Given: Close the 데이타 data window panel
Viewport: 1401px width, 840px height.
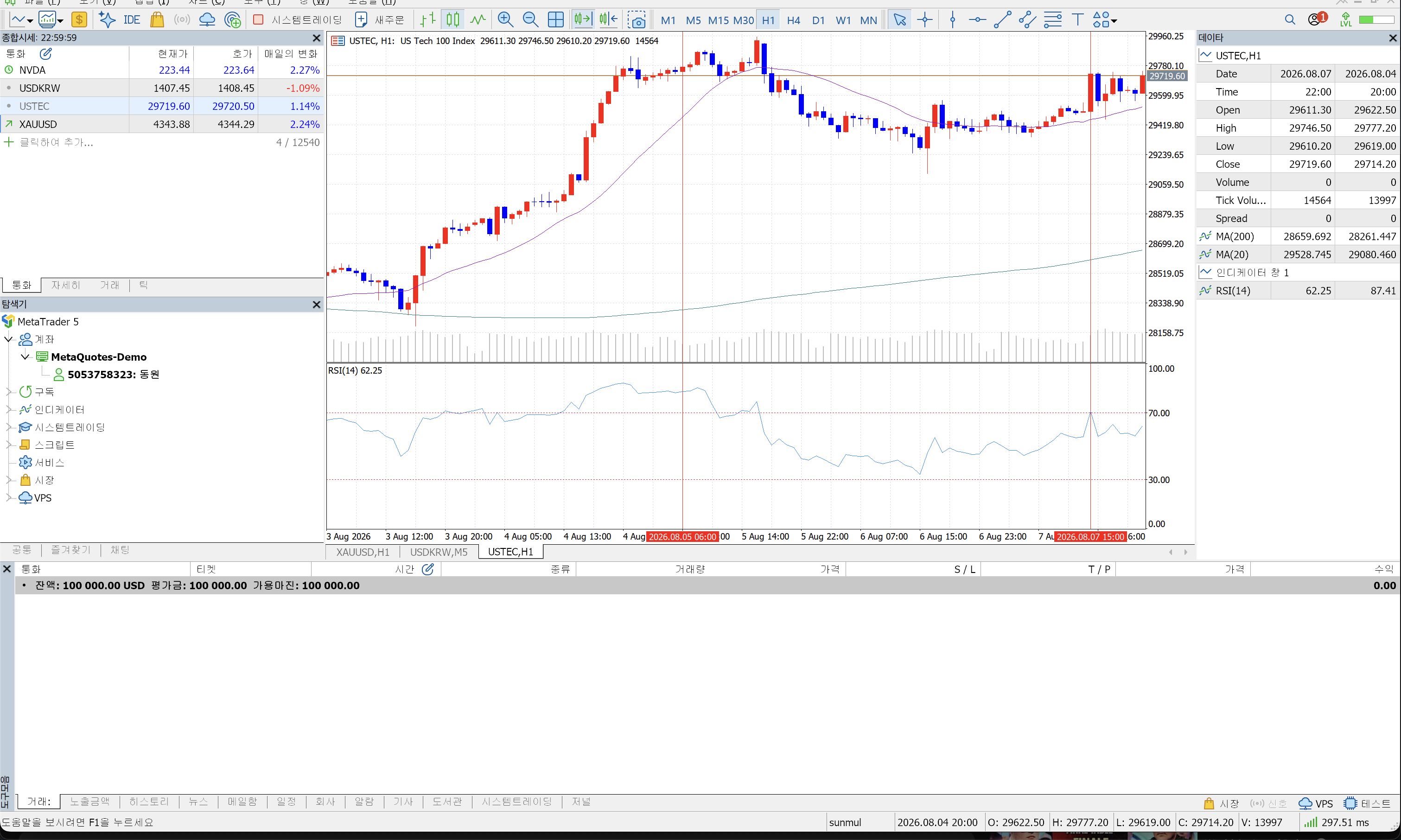Looking at the screenshot, I should point(1393,38).
